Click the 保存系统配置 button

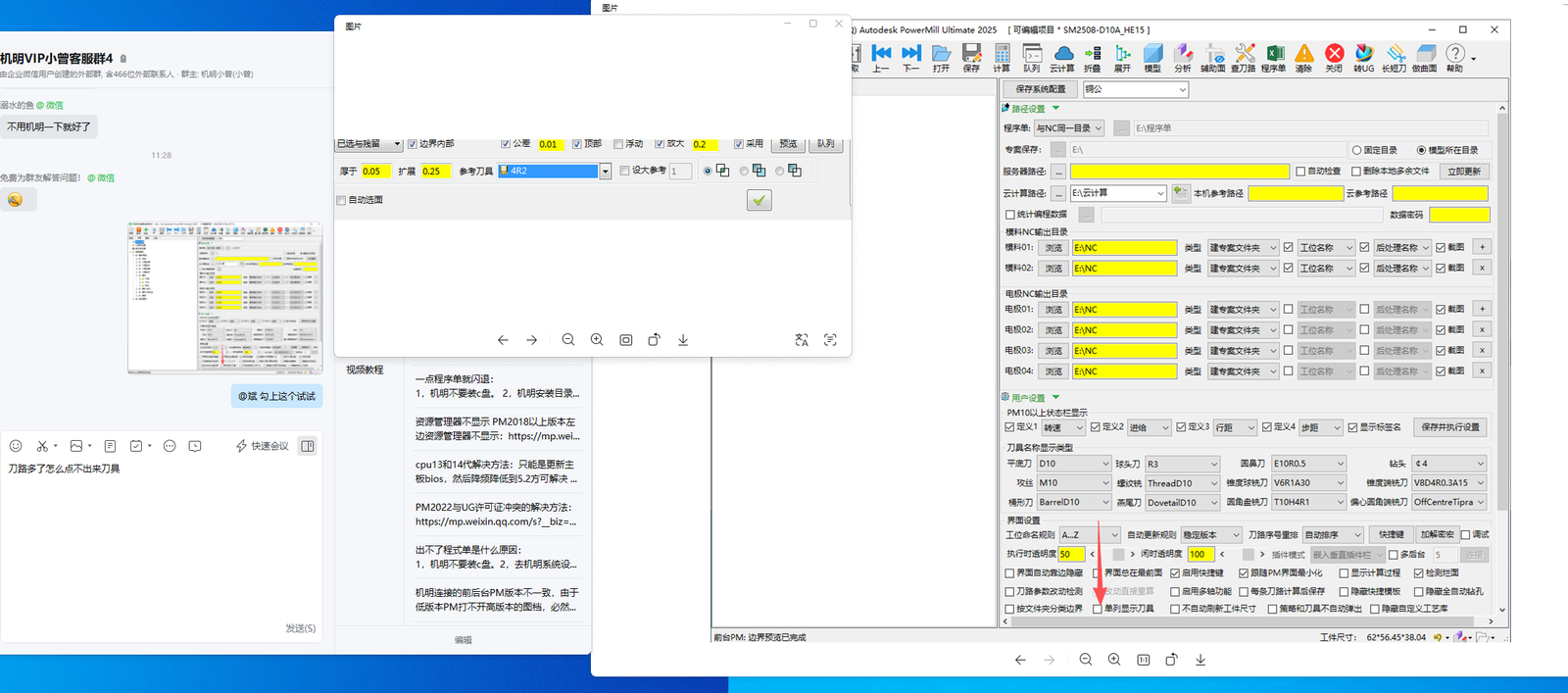[1040, 89]
